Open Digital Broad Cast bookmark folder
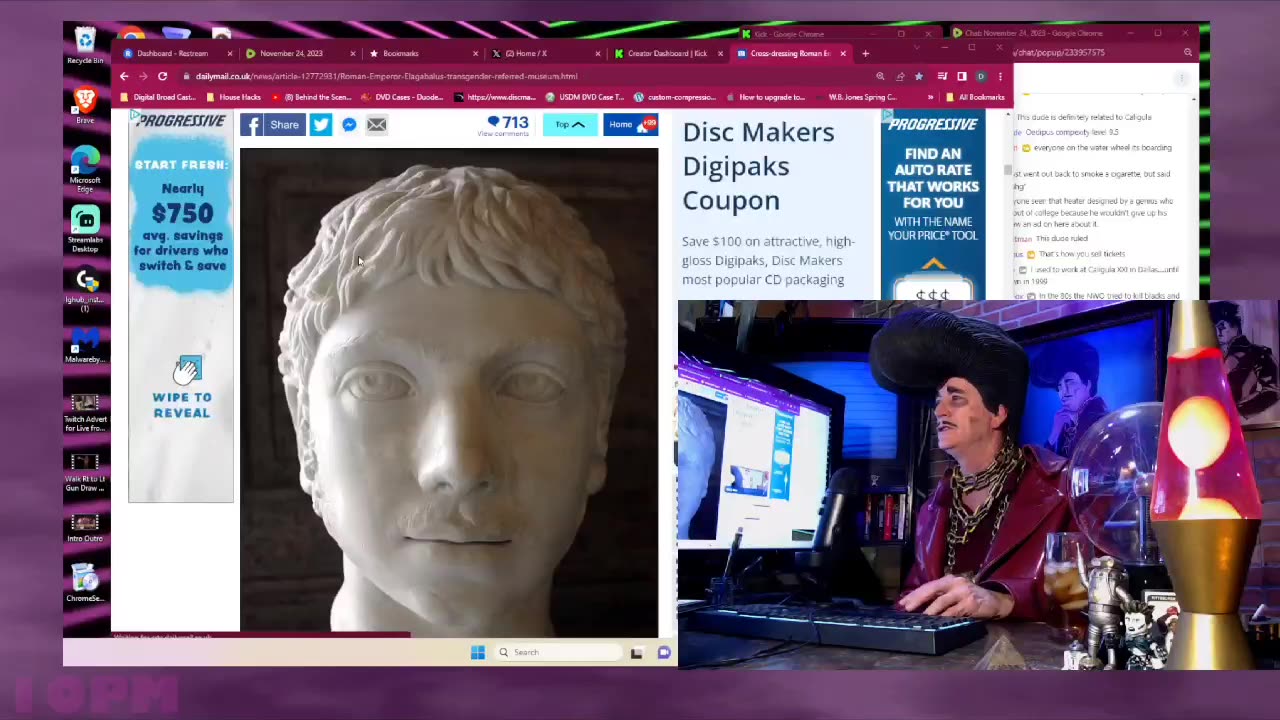 [158, 97]
